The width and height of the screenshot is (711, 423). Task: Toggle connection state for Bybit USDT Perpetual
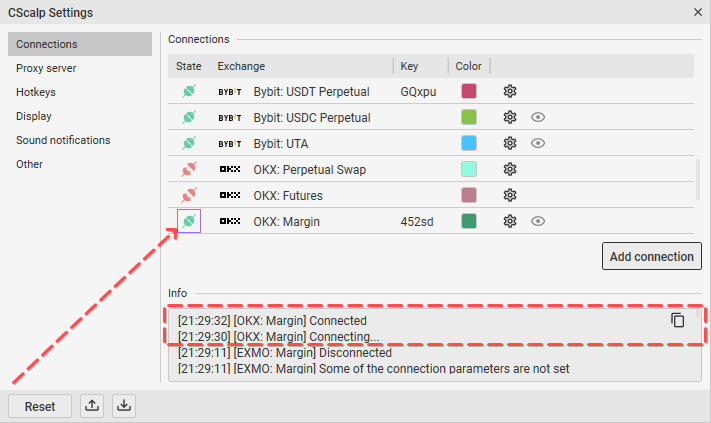[188, 91]
